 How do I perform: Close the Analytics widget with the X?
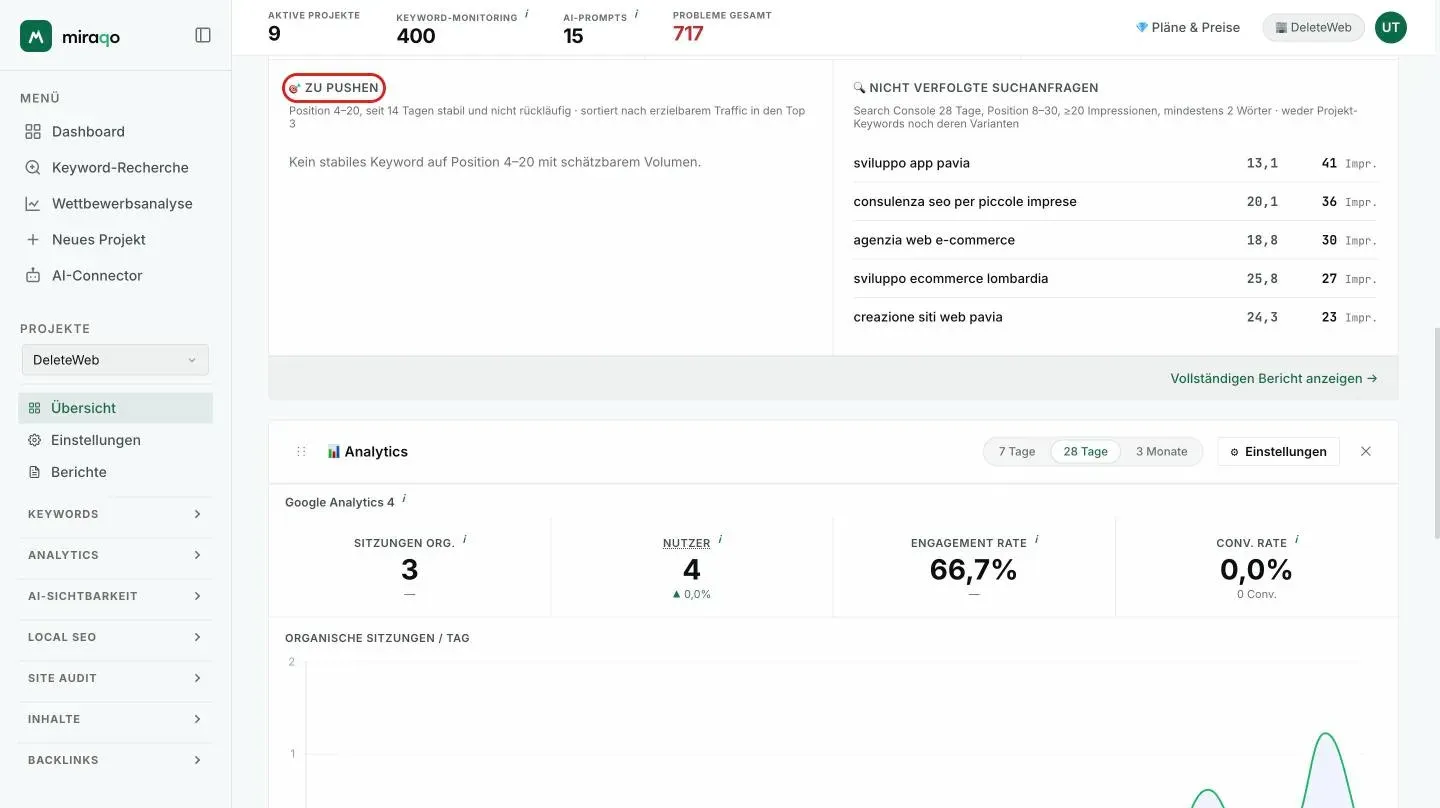click(x=1366, y=451)
